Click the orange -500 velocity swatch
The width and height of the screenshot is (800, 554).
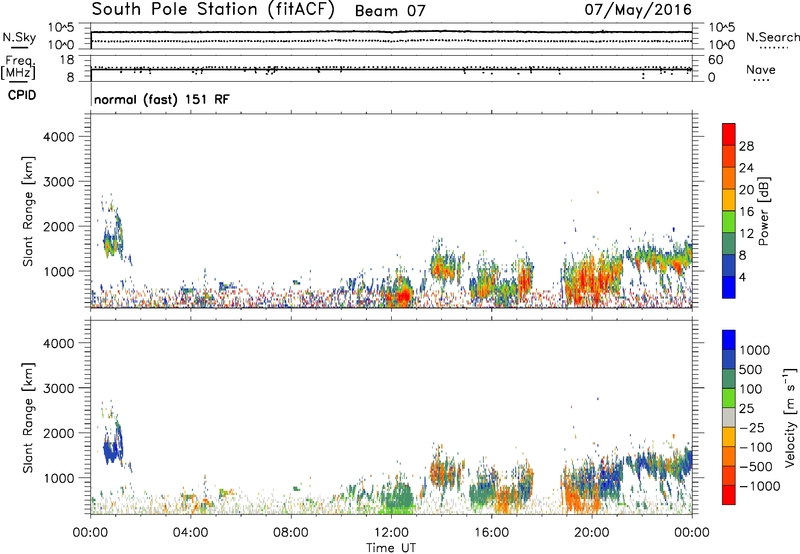click(729, 456)
